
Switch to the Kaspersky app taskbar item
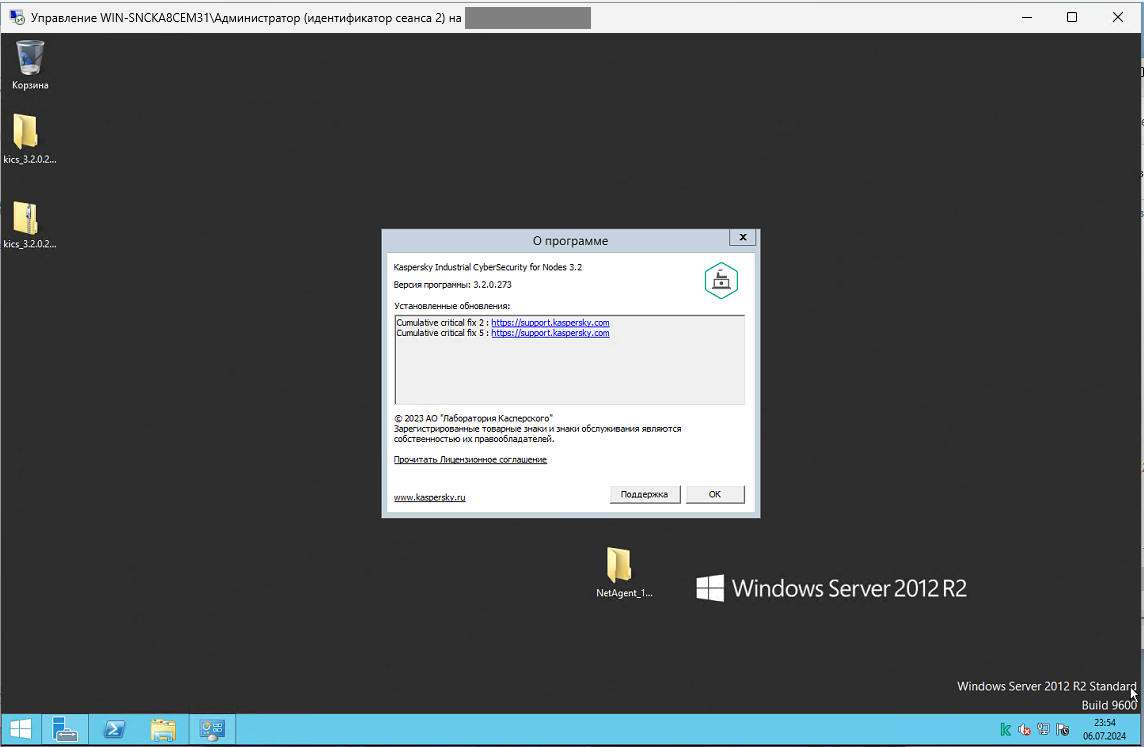point(212,729)
